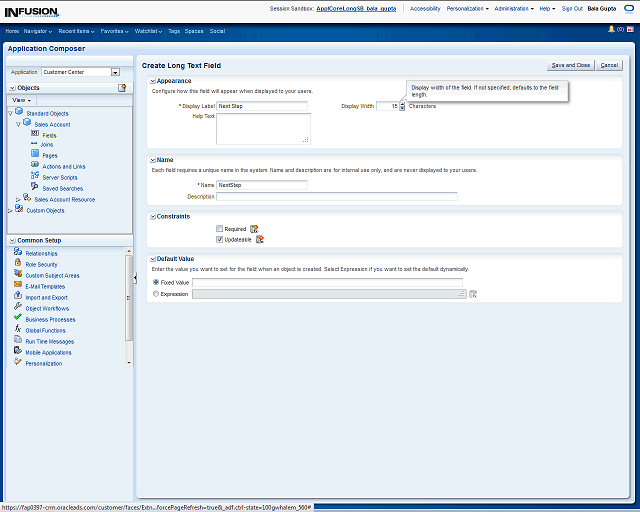Click the Sign Out link

[572, 8]
